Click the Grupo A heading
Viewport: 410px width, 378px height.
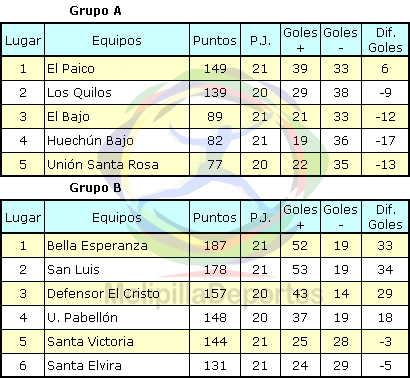tap(95, 11)
